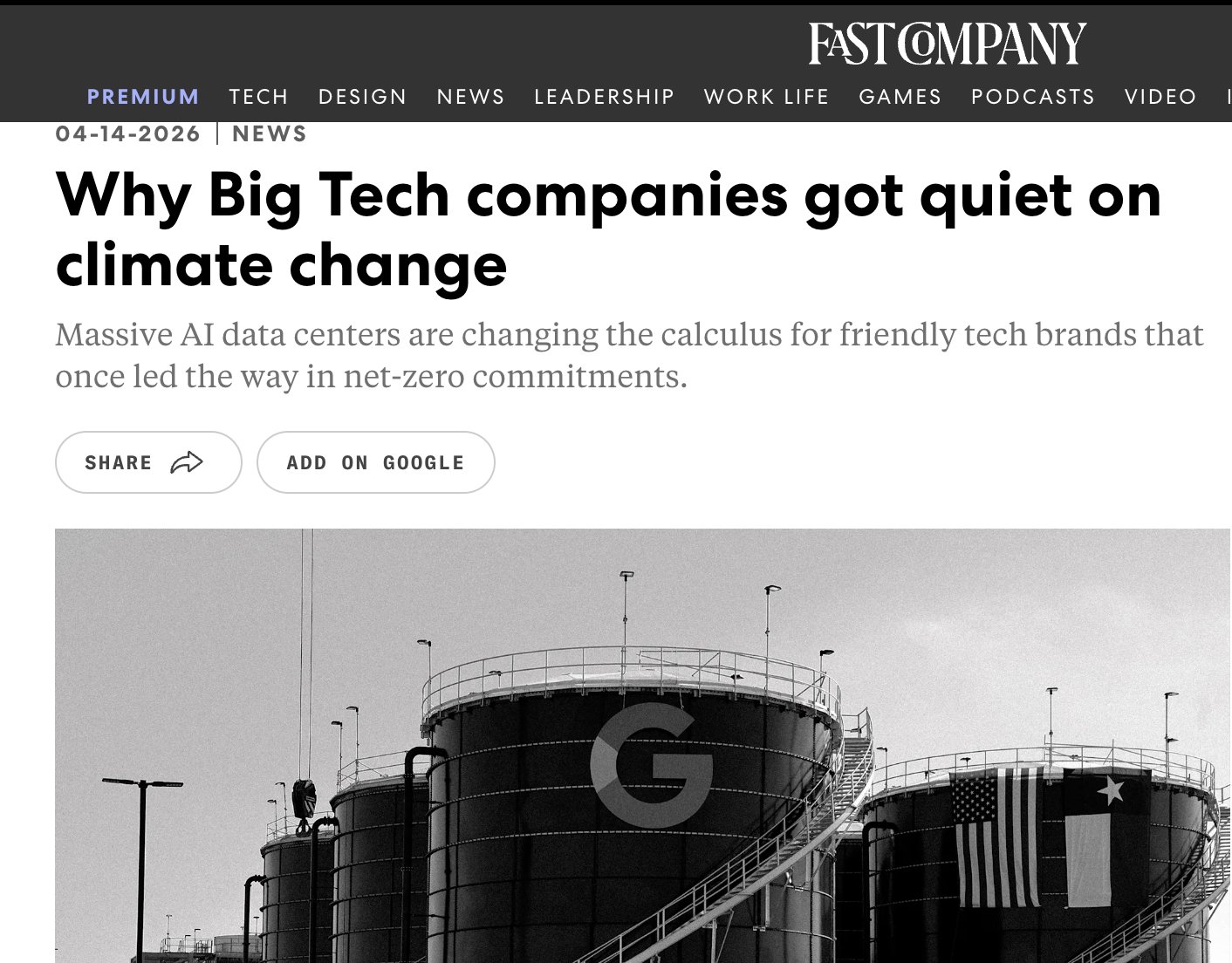Navigate to the Leadership section
Image resolution: width=1232 pixels, height=963 pixels.
604,97
